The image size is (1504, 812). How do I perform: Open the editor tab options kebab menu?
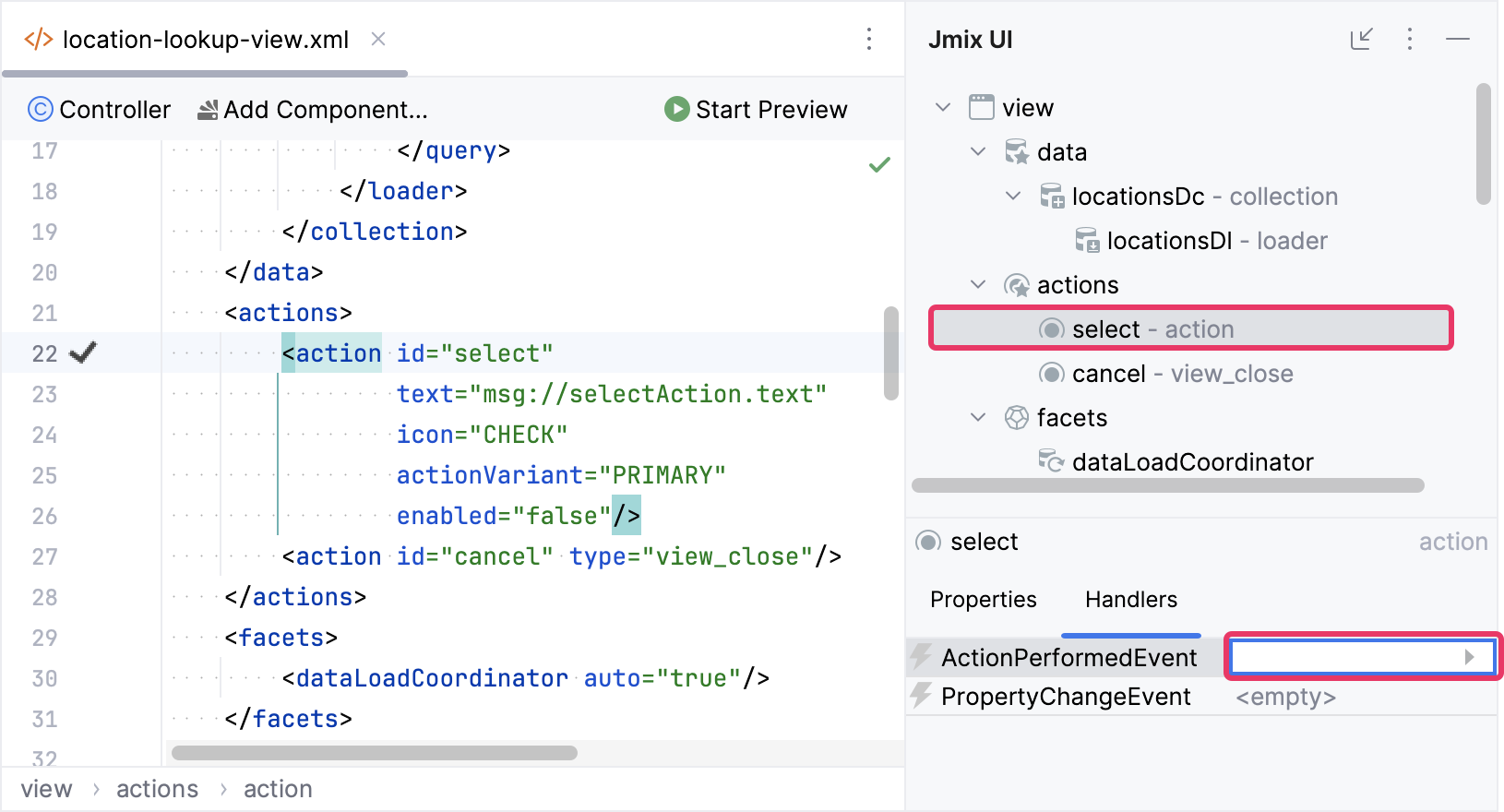pyautogui.click(x=868, y=39)
